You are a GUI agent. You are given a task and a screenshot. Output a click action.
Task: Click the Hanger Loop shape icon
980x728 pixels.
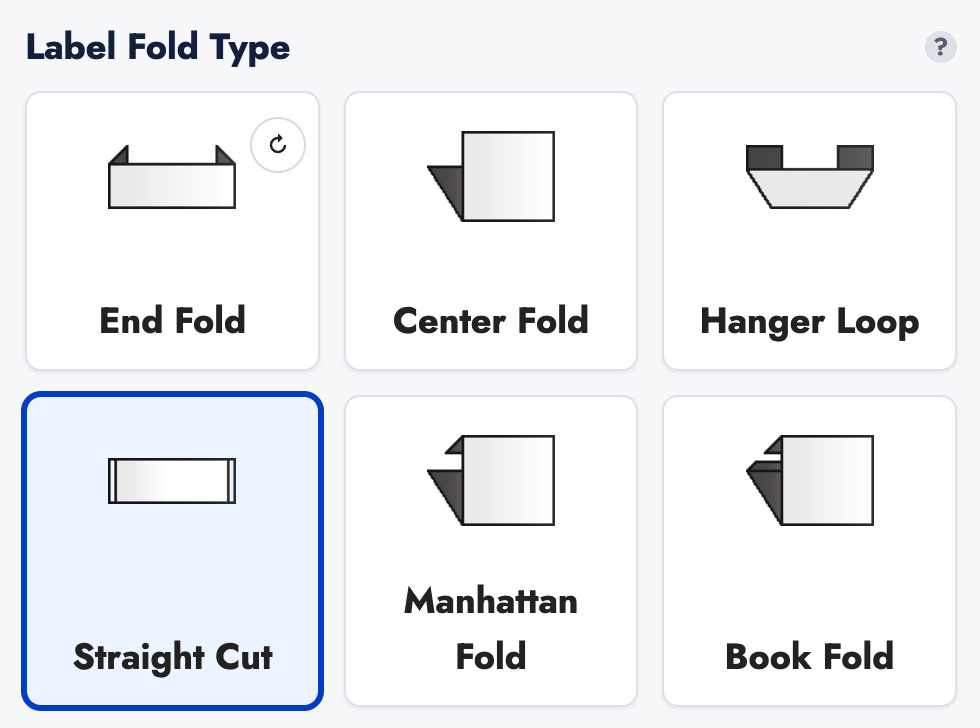pos(810,176)
